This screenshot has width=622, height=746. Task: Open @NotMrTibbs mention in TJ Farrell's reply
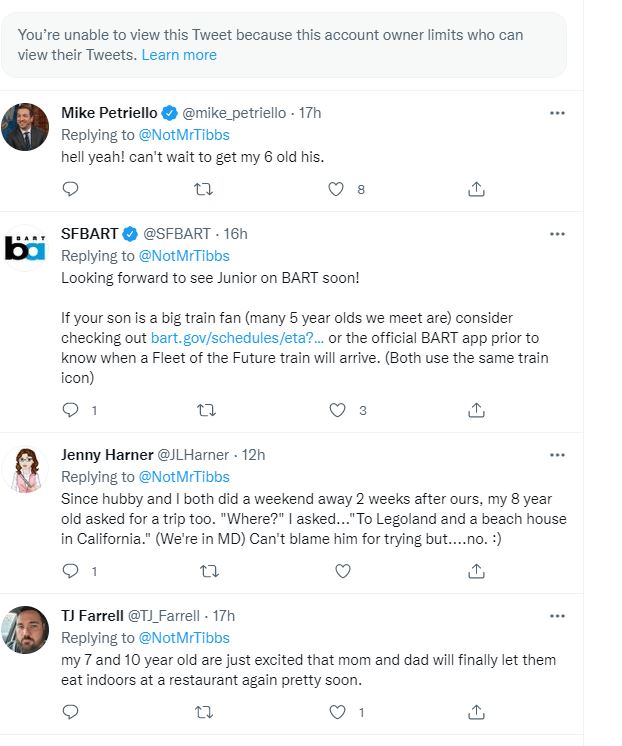click(x=184, y=638)
